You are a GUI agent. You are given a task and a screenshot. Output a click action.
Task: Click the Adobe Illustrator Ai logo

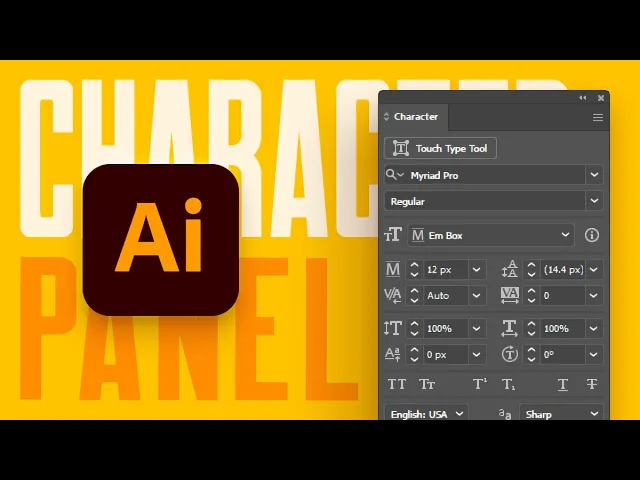tap(161, 240)
